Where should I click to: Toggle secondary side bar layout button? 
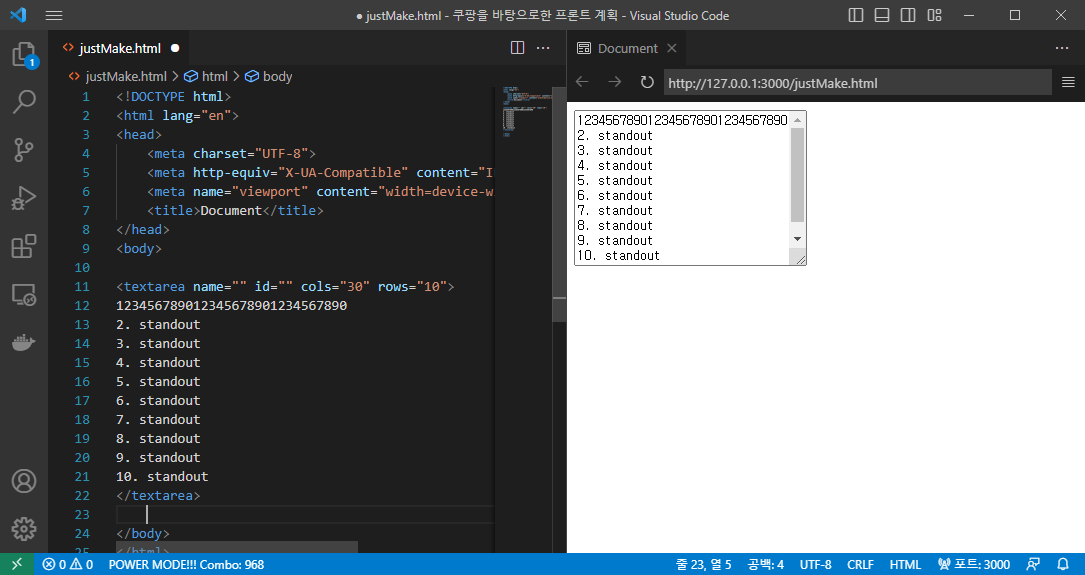[x=908, y=15]
